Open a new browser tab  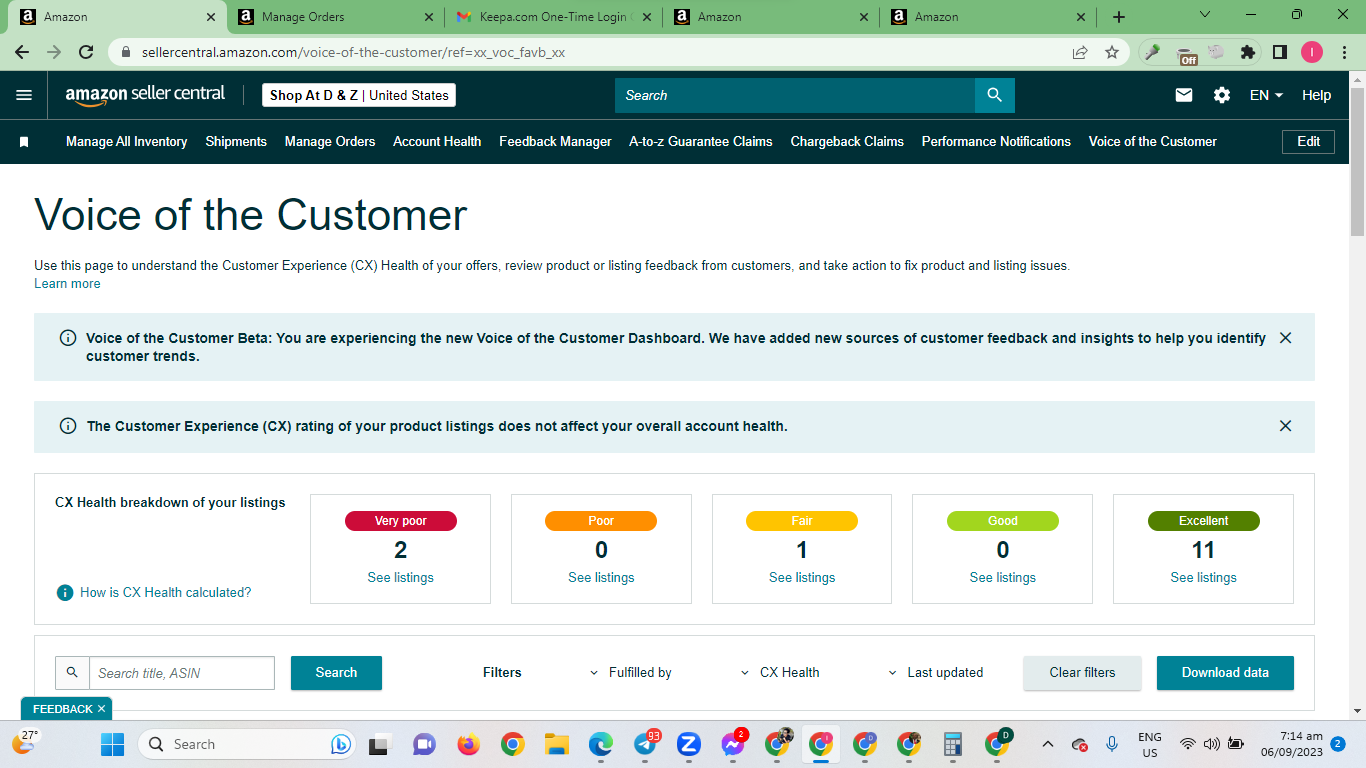click(x=1119, y=17)
